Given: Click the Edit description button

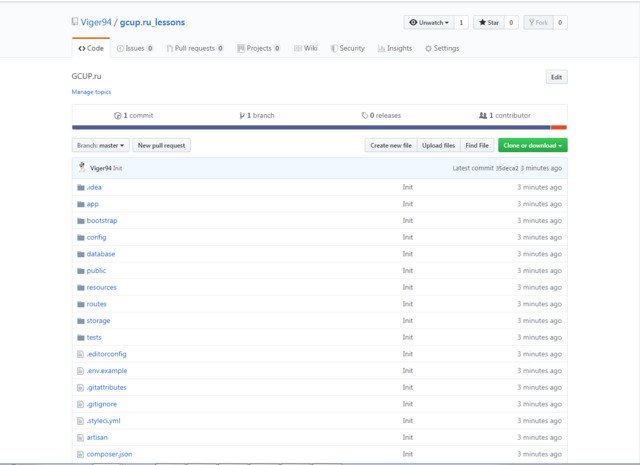Looking at the screenshot, I should pyautogui.click(x=557, y=77).
